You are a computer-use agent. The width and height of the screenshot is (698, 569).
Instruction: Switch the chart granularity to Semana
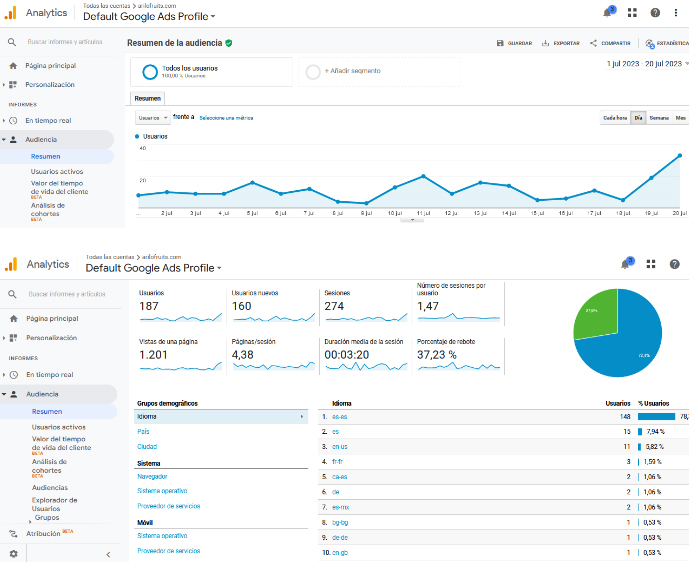pos(659,117)
